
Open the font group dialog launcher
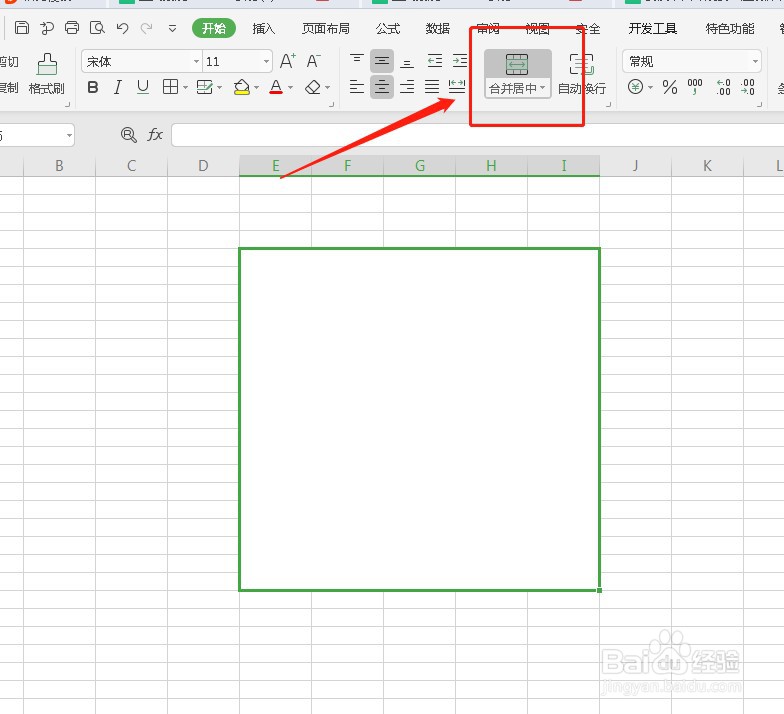coord(331,104)
